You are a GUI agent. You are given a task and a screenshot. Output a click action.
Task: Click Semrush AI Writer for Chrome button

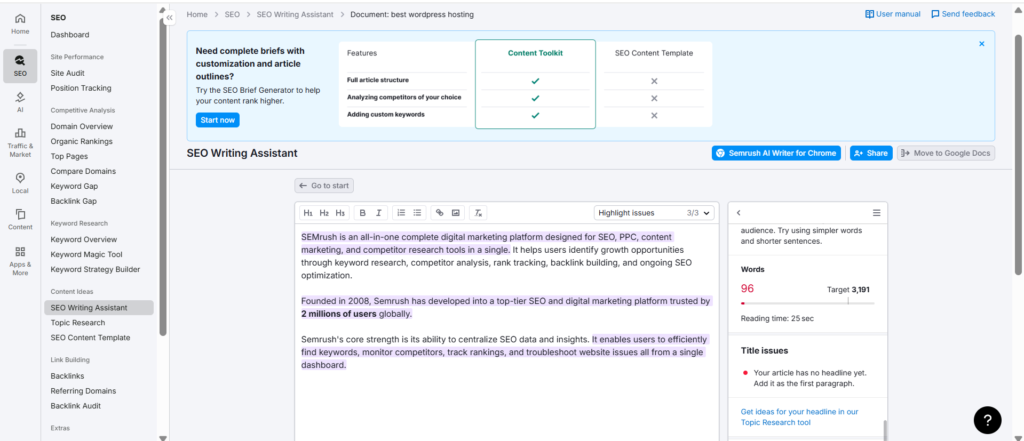pyautogui.click(x=776, y=153)
